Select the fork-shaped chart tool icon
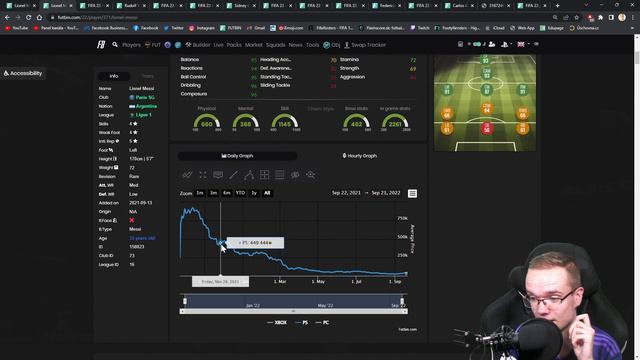This screenshot has height=360, width=640. [x=249, y=175]
